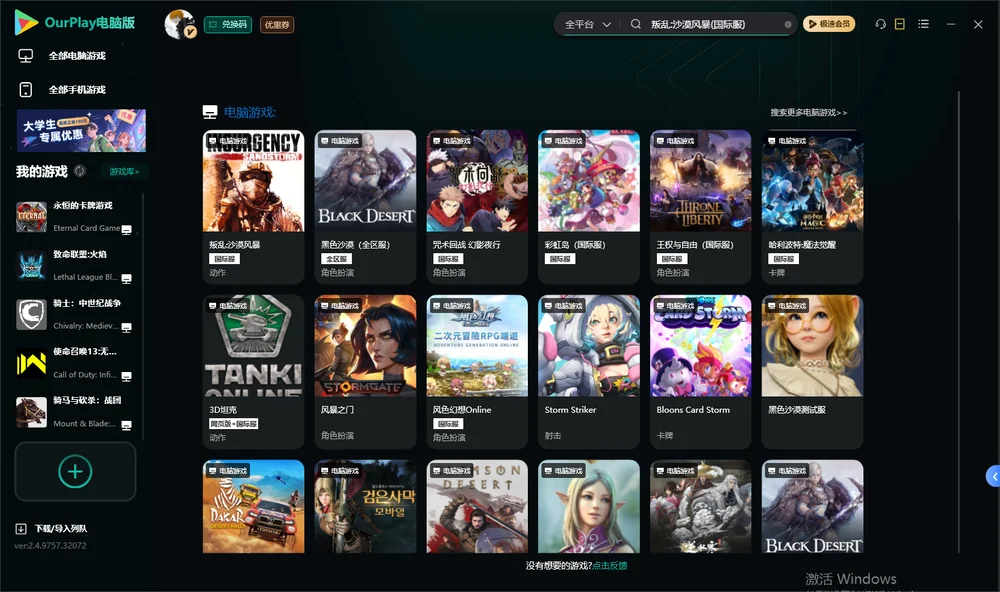Open the redeem code button 兑换码

[228, 24]
